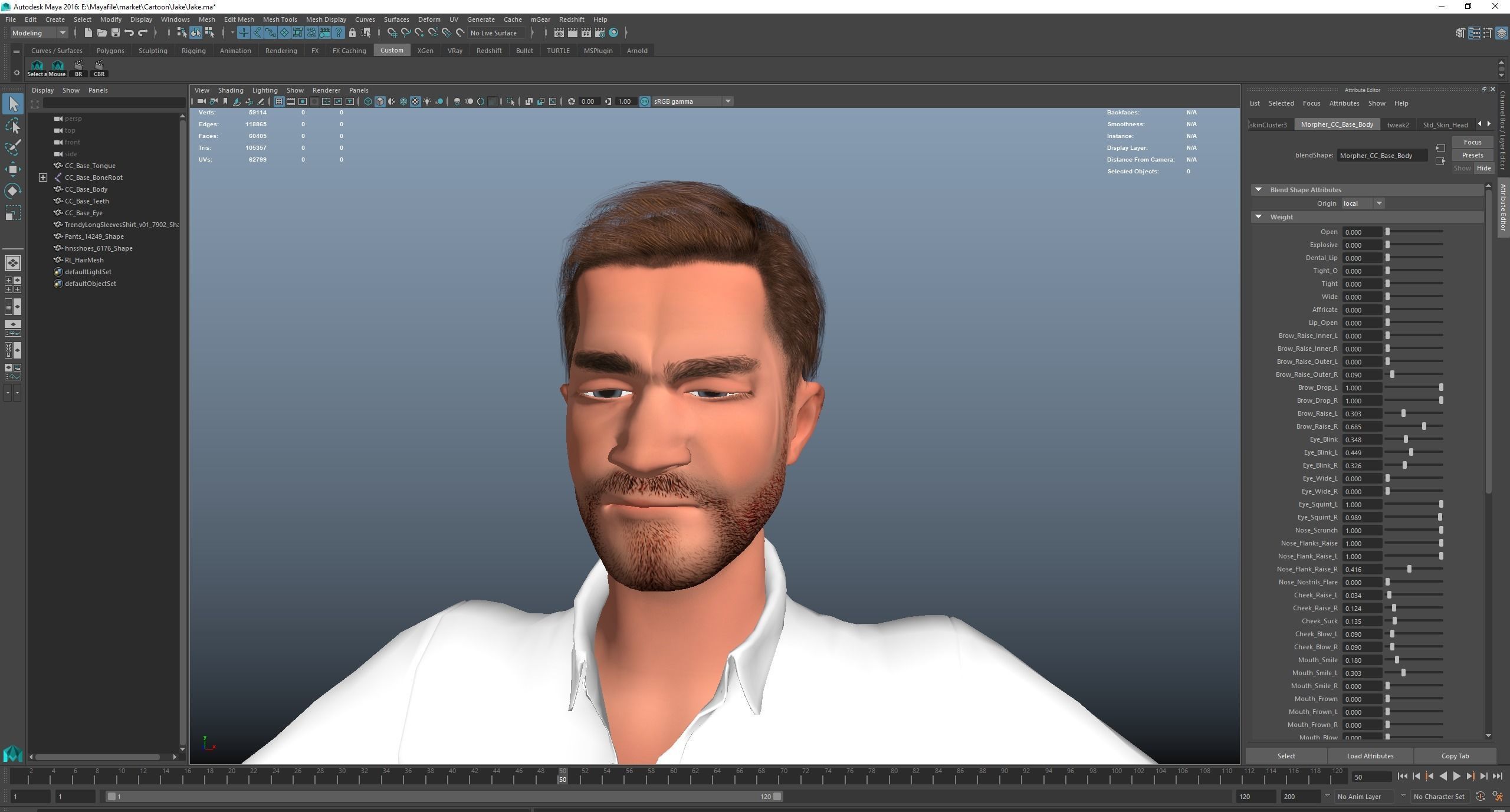Select the Lasso tool in toolbox
The height and width of the screenshot is (812, 1510).
(13, 126)
